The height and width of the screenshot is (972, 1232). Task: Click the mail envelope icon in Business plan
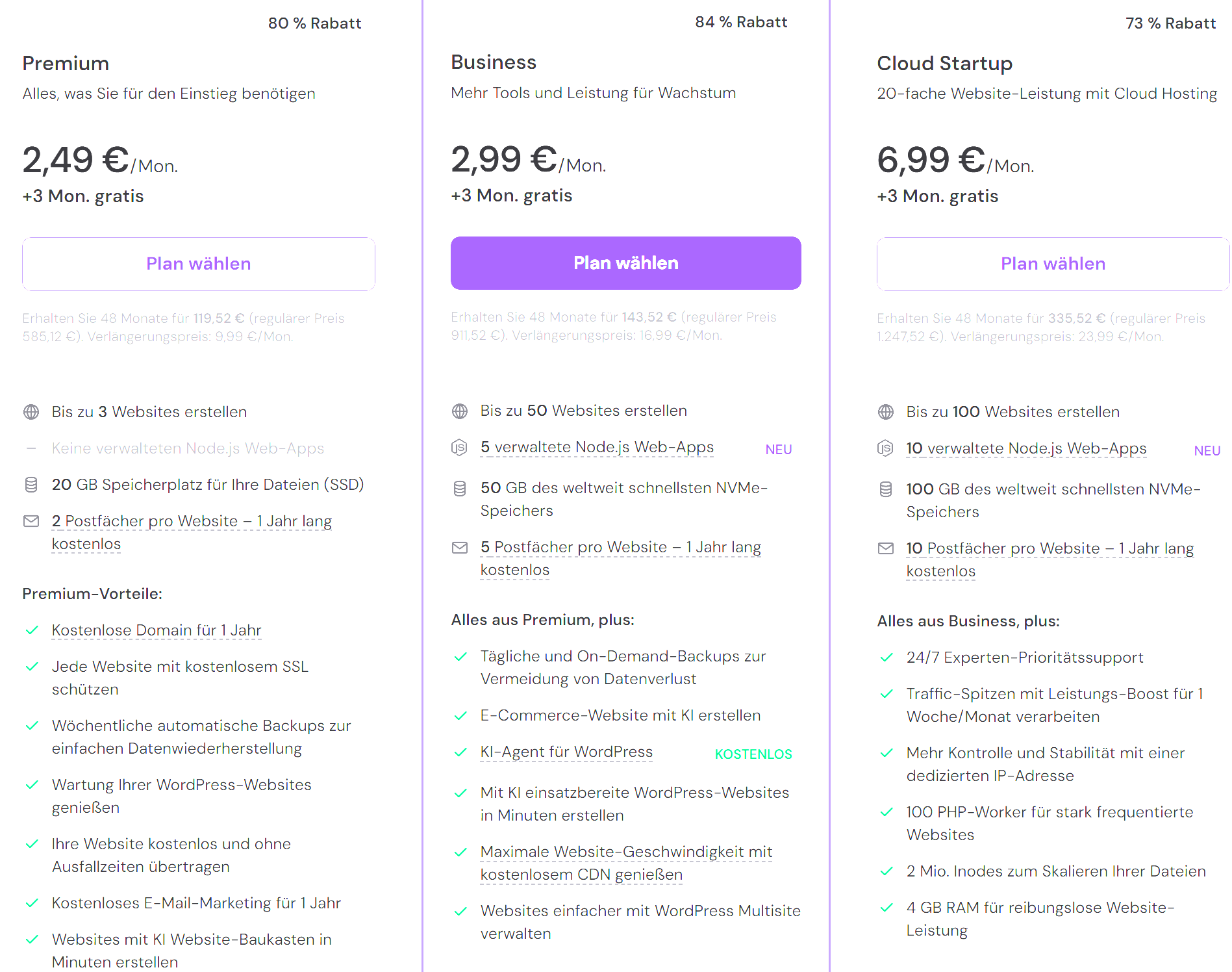459,548
